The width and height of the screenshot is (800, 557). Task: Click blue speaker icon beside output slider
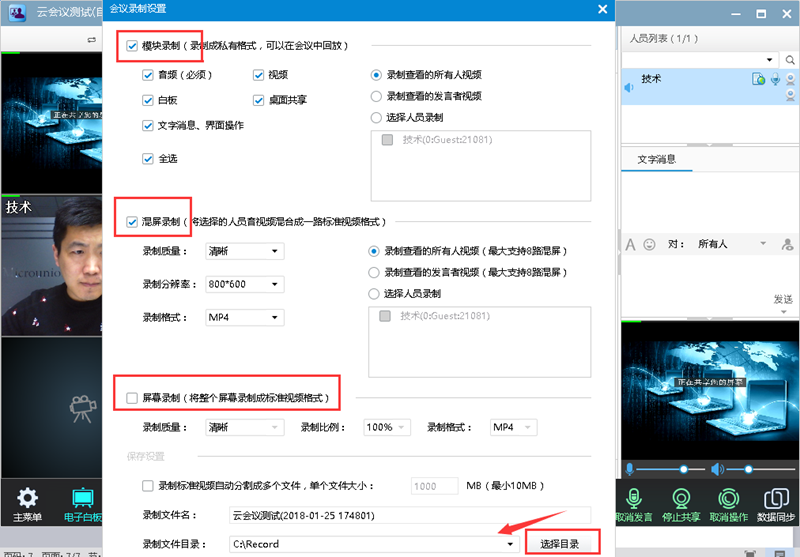(x=717, y=469)
